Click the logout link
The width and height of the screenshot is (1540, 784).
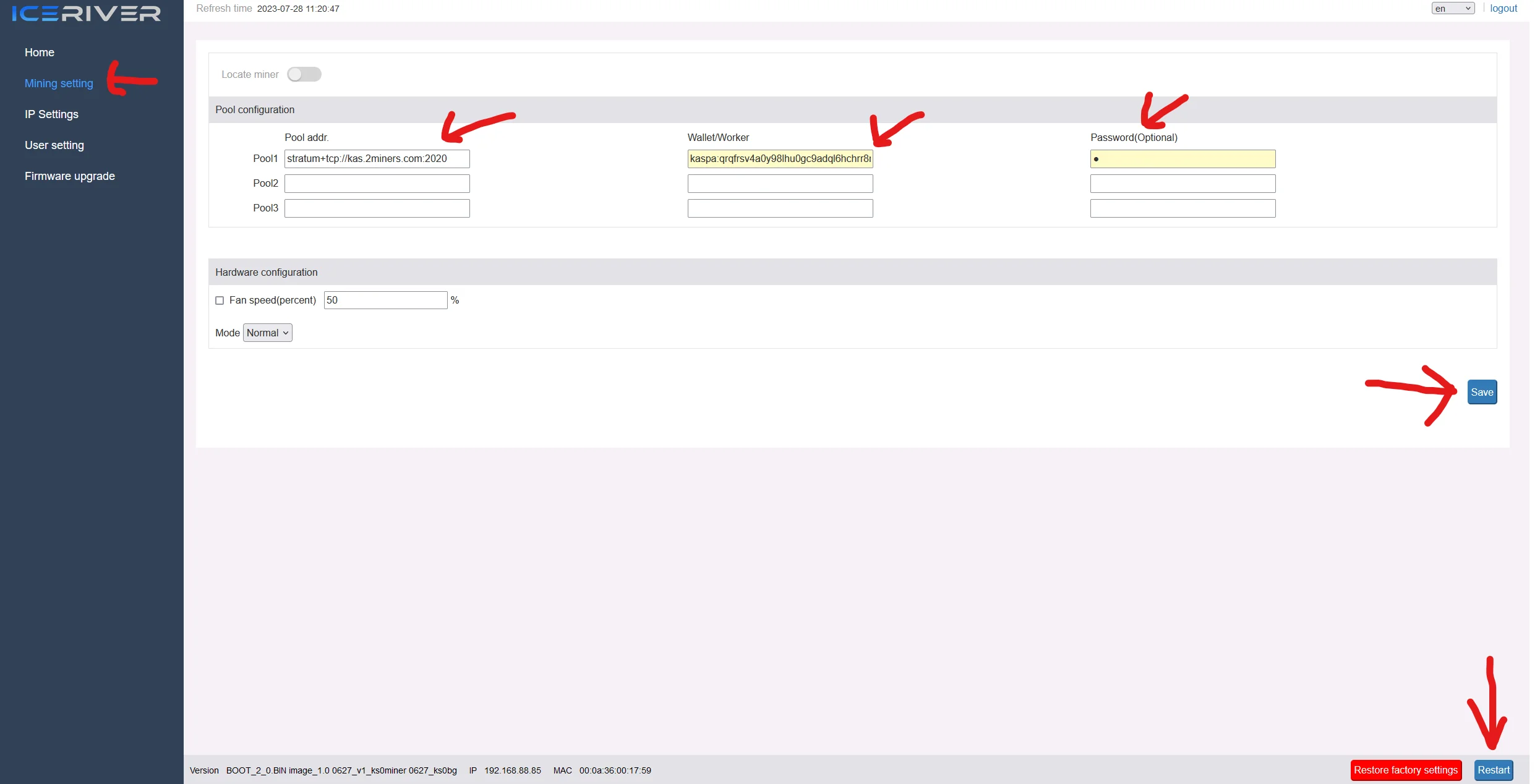coord(1503,9)
